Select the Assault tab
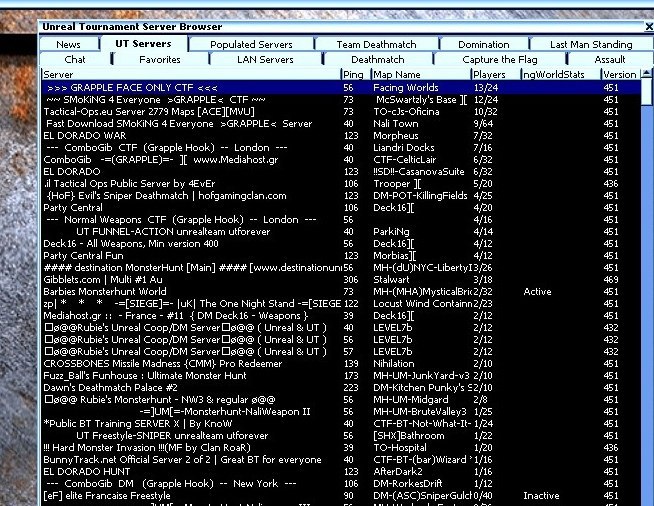 (610, 60)
